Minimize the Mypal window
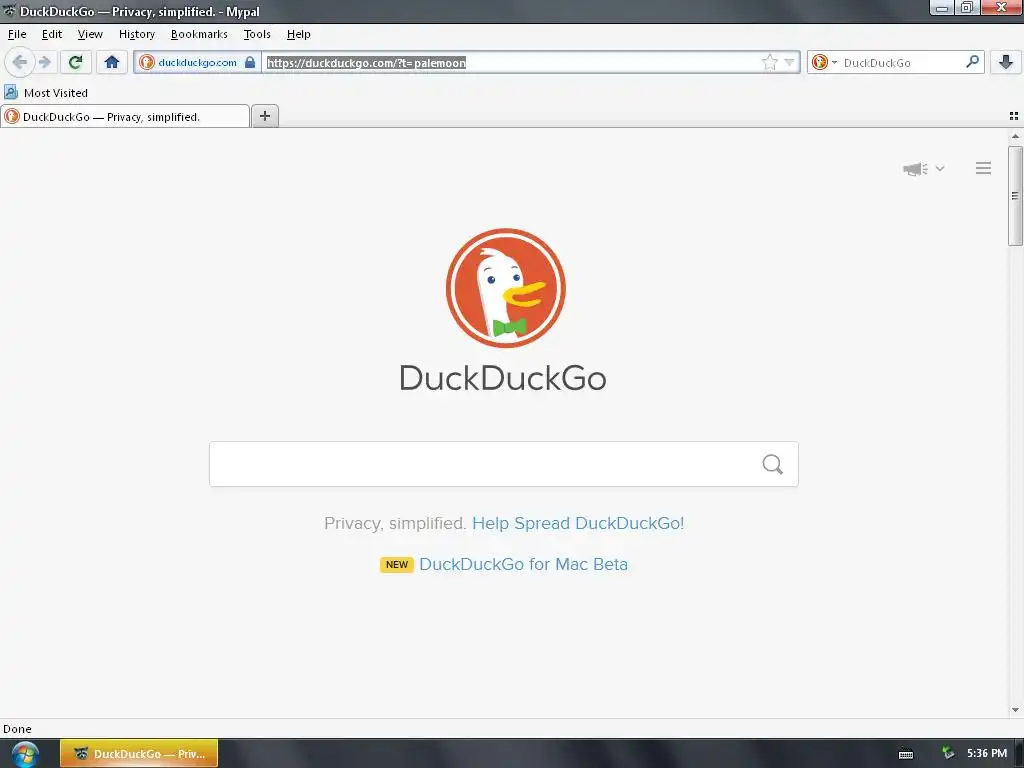The width and height of the screenshot is (1024, 768). tap(941, 8)
